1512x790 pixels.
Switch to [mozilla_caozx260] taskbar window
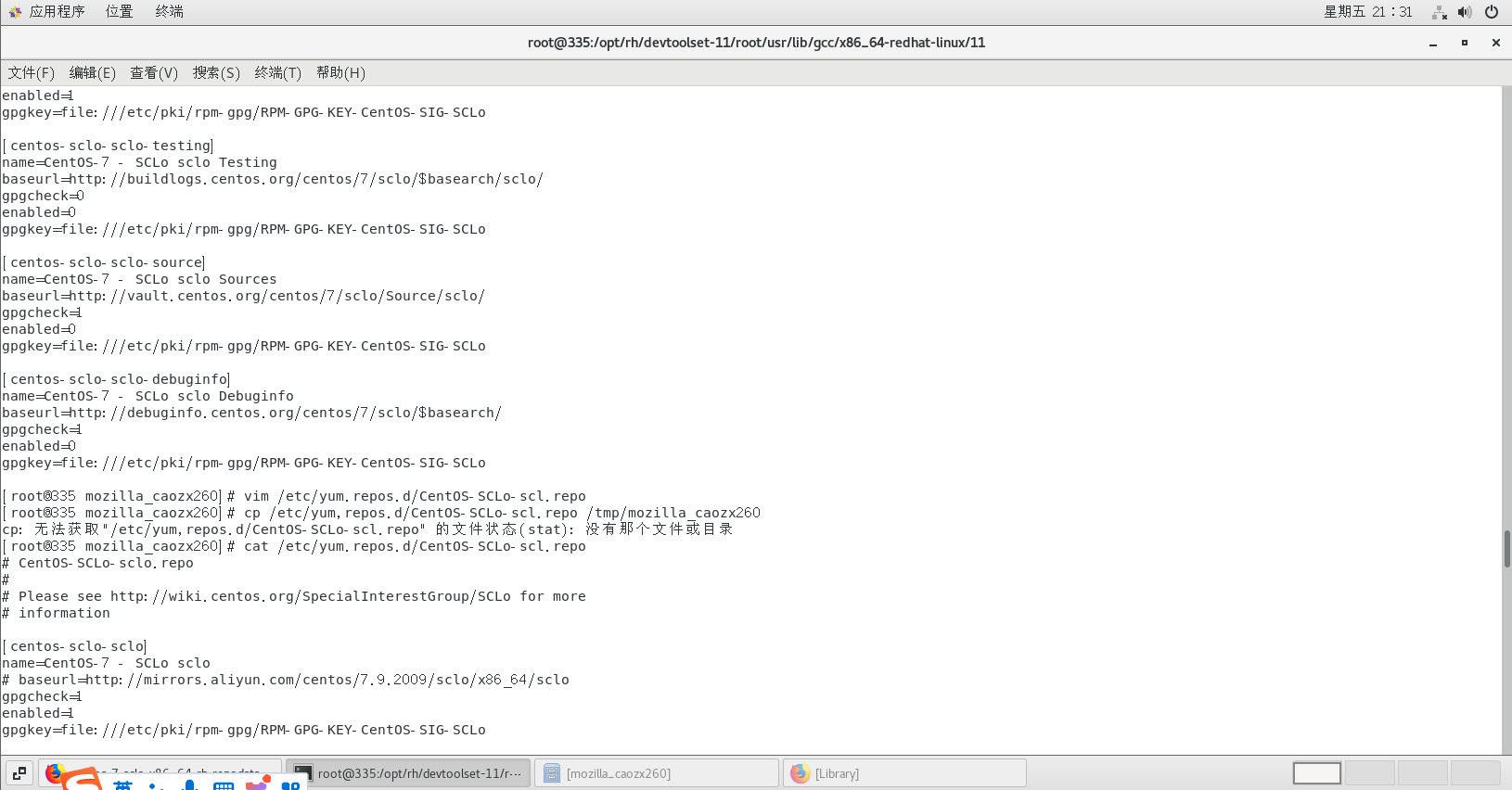[657, 772]
